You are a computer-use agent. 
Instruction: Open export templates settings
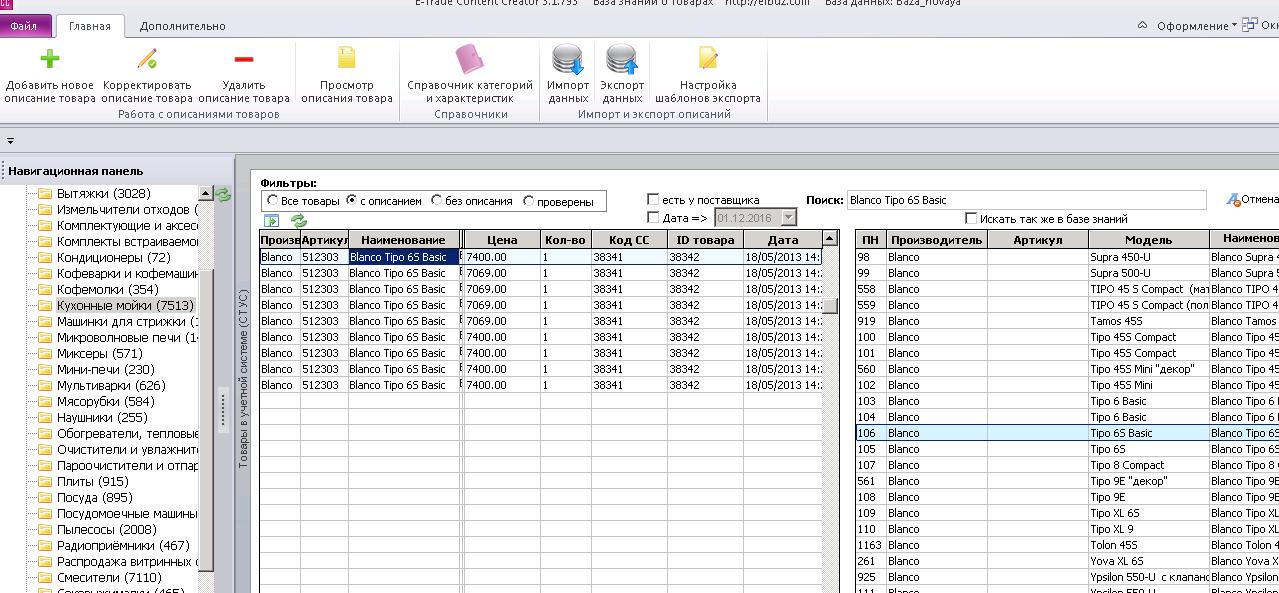[x=708, y=75]
